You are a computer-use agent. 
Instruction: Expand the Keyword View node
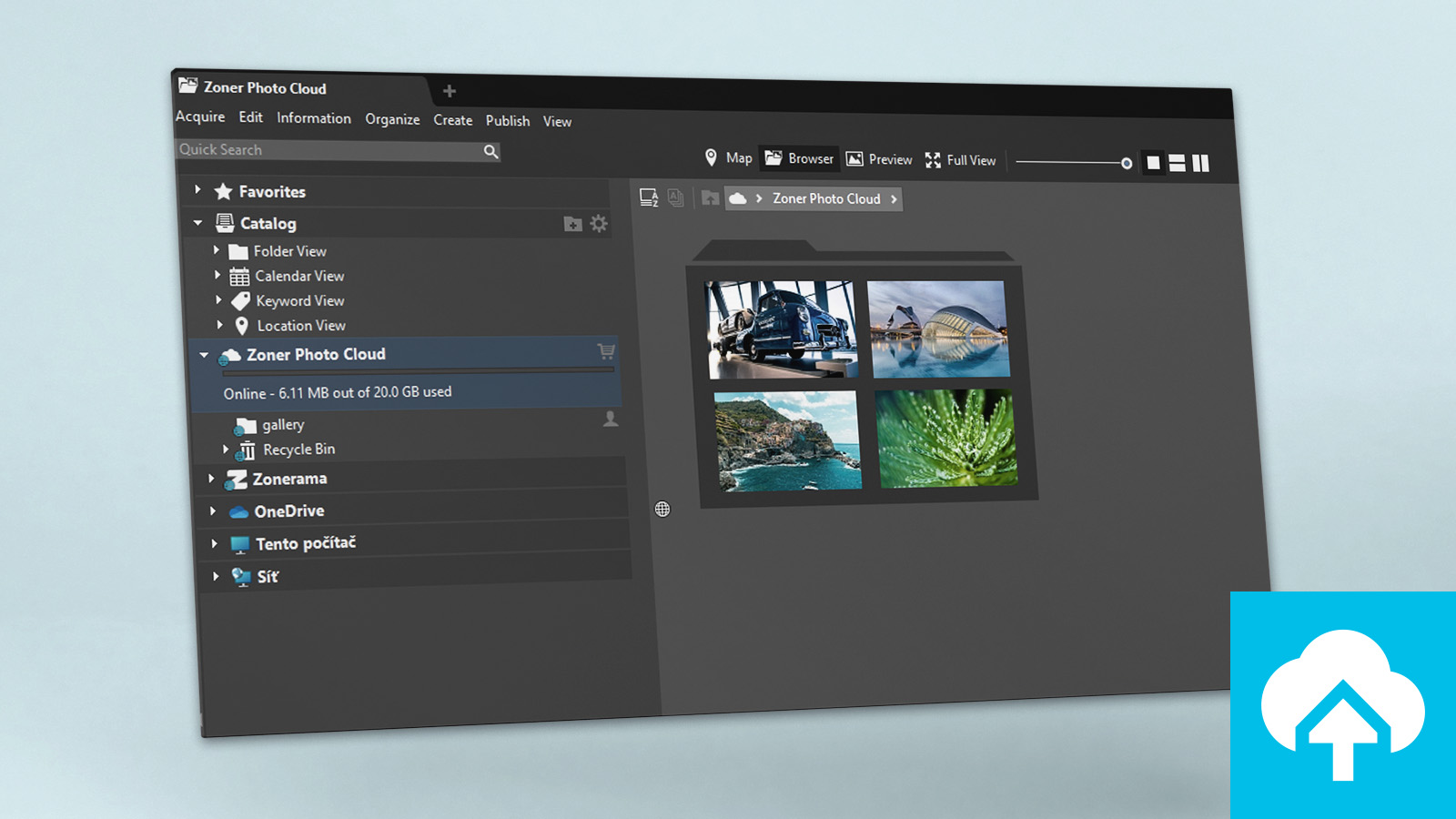coord(218,299)
